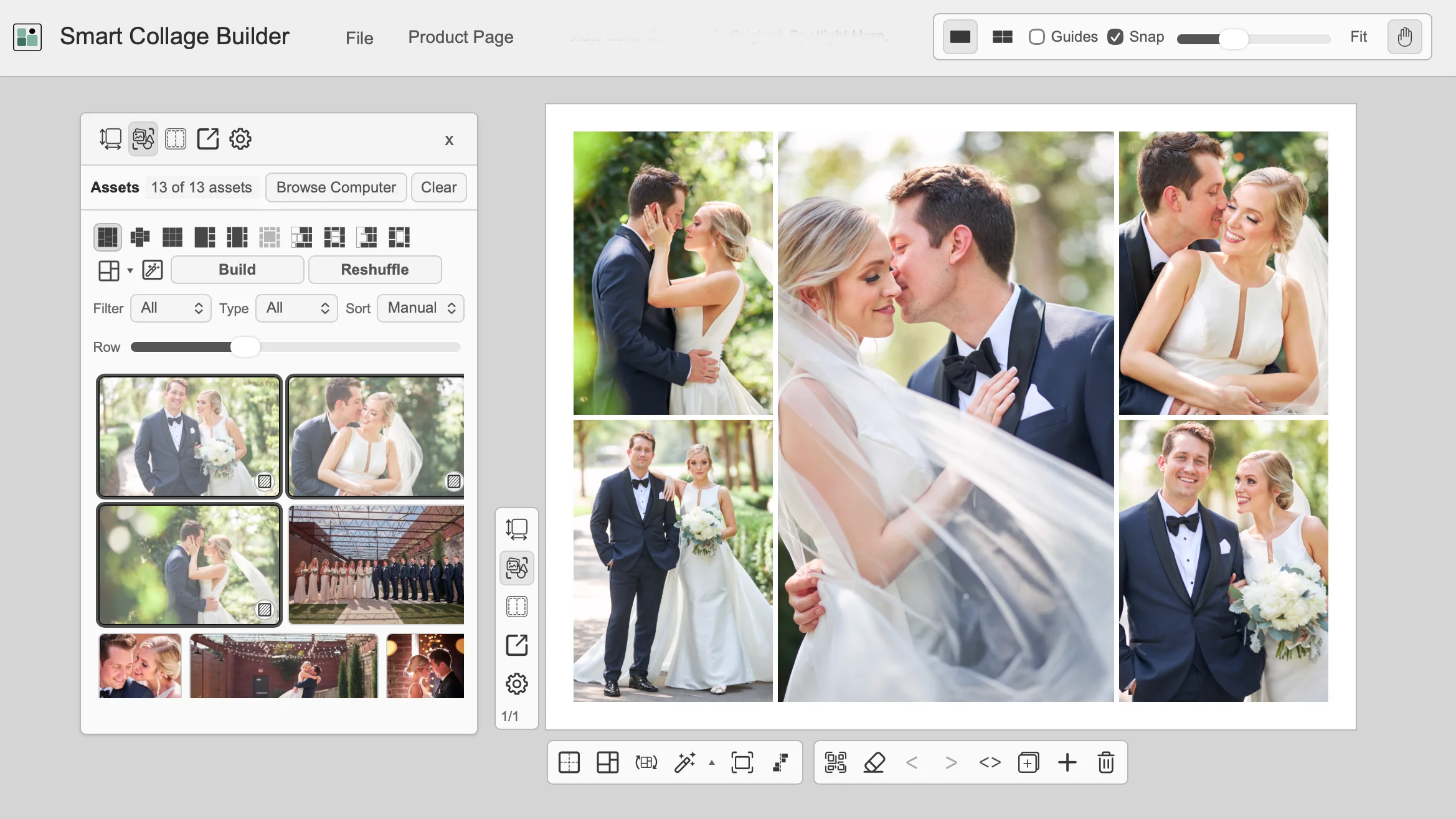Viewport: 1456px width, 819px height.
Task: Click the plus add page icon
Action: [x=1067, y=762]
